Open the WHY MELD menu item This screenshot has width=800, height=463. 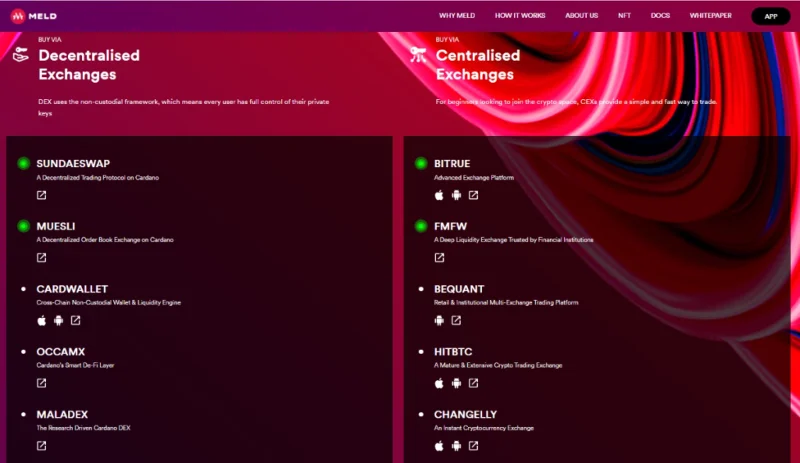pyautogui.click(x=457, y=16)
